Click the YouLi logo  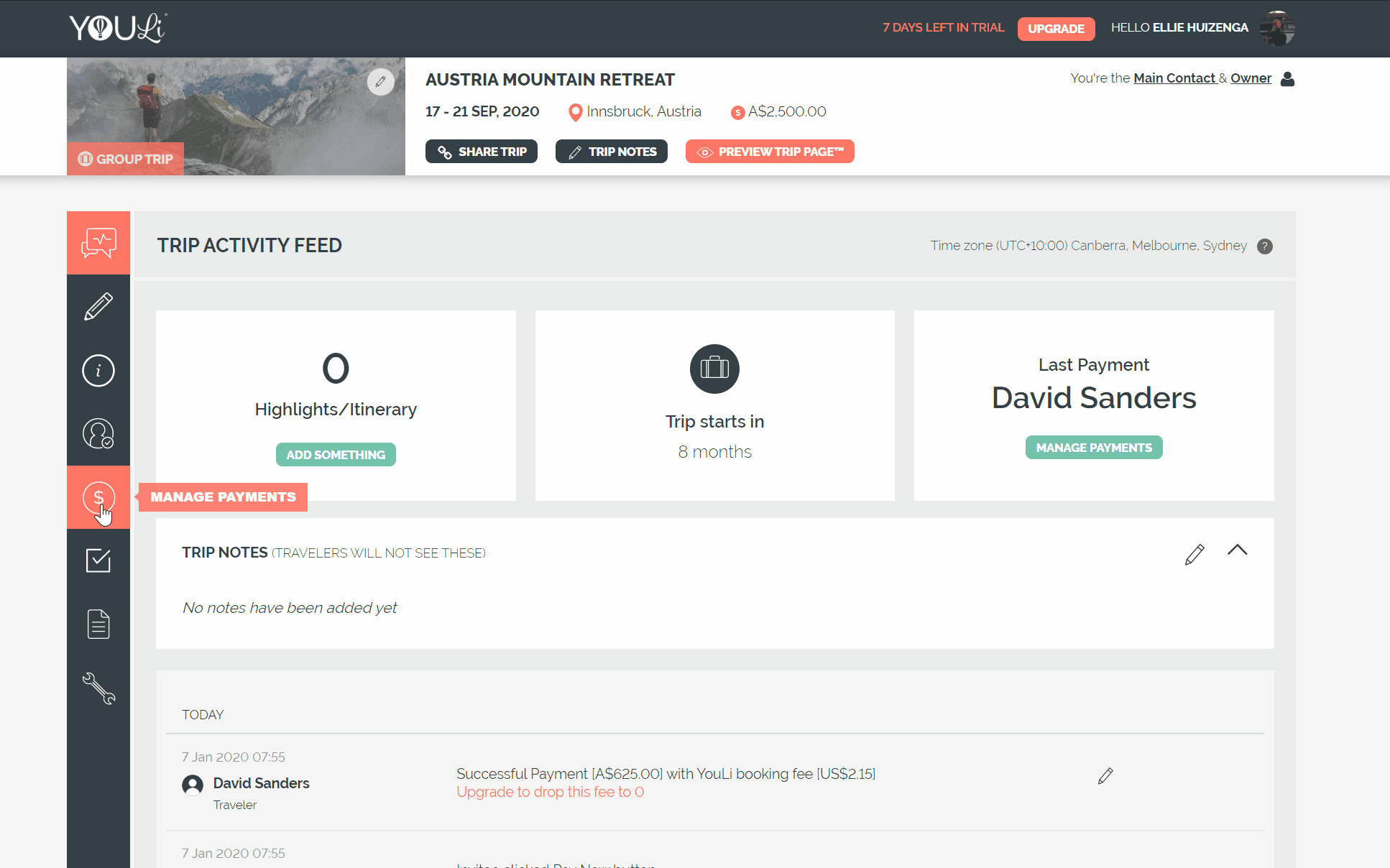pos(118,28)
